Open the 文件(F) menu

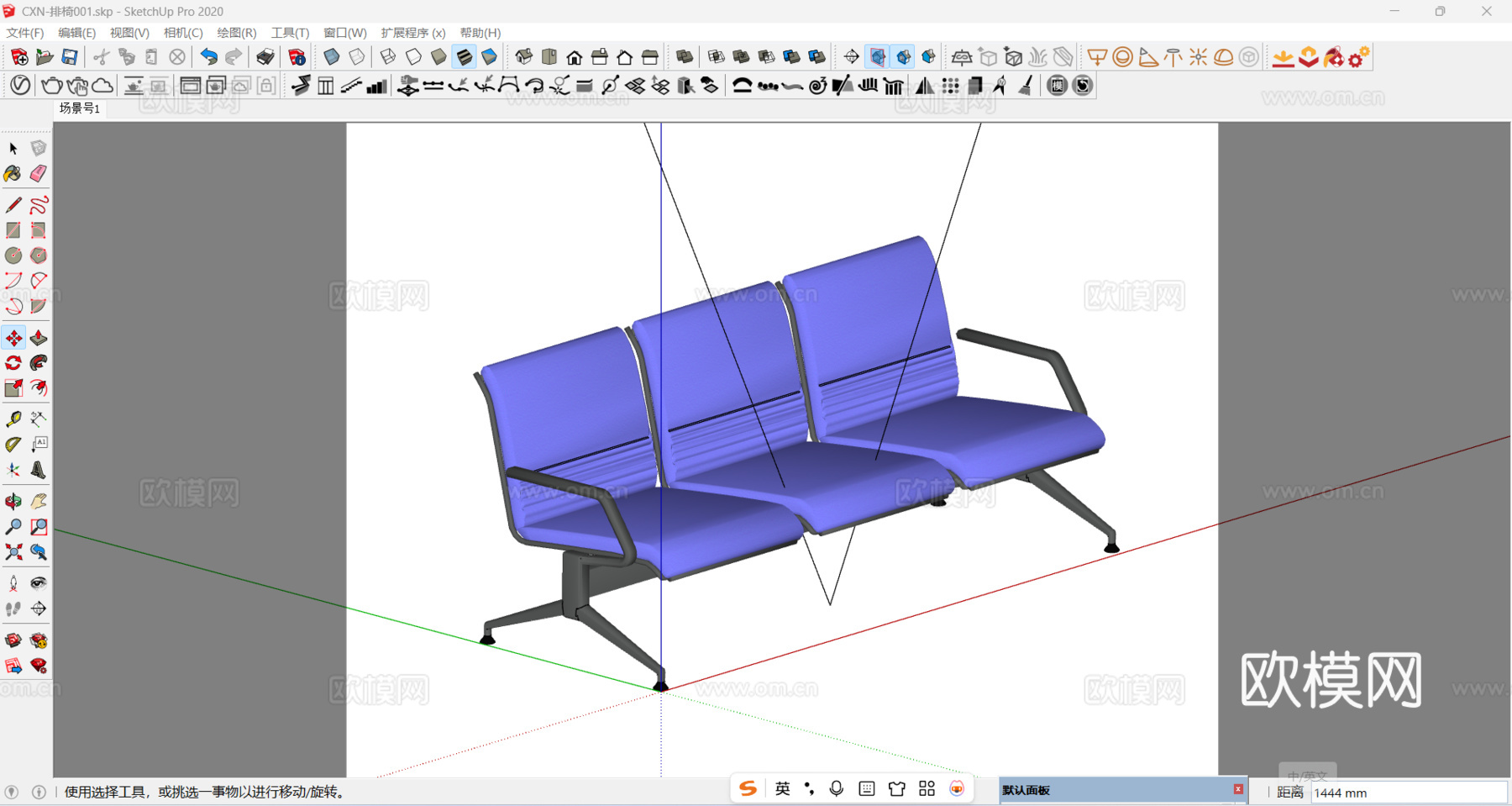click(25, 33)
